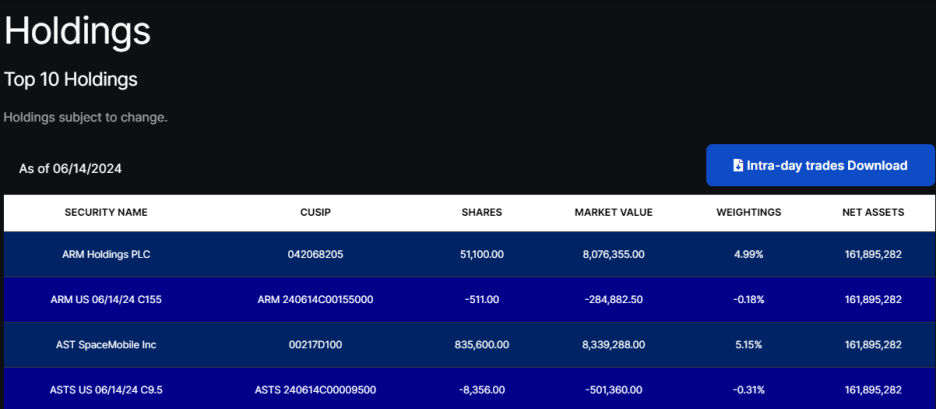This screenshot has height=409, width=936.
Task: Click net assets in ARM US 06/14/24 C155 row
Action: 873,300
